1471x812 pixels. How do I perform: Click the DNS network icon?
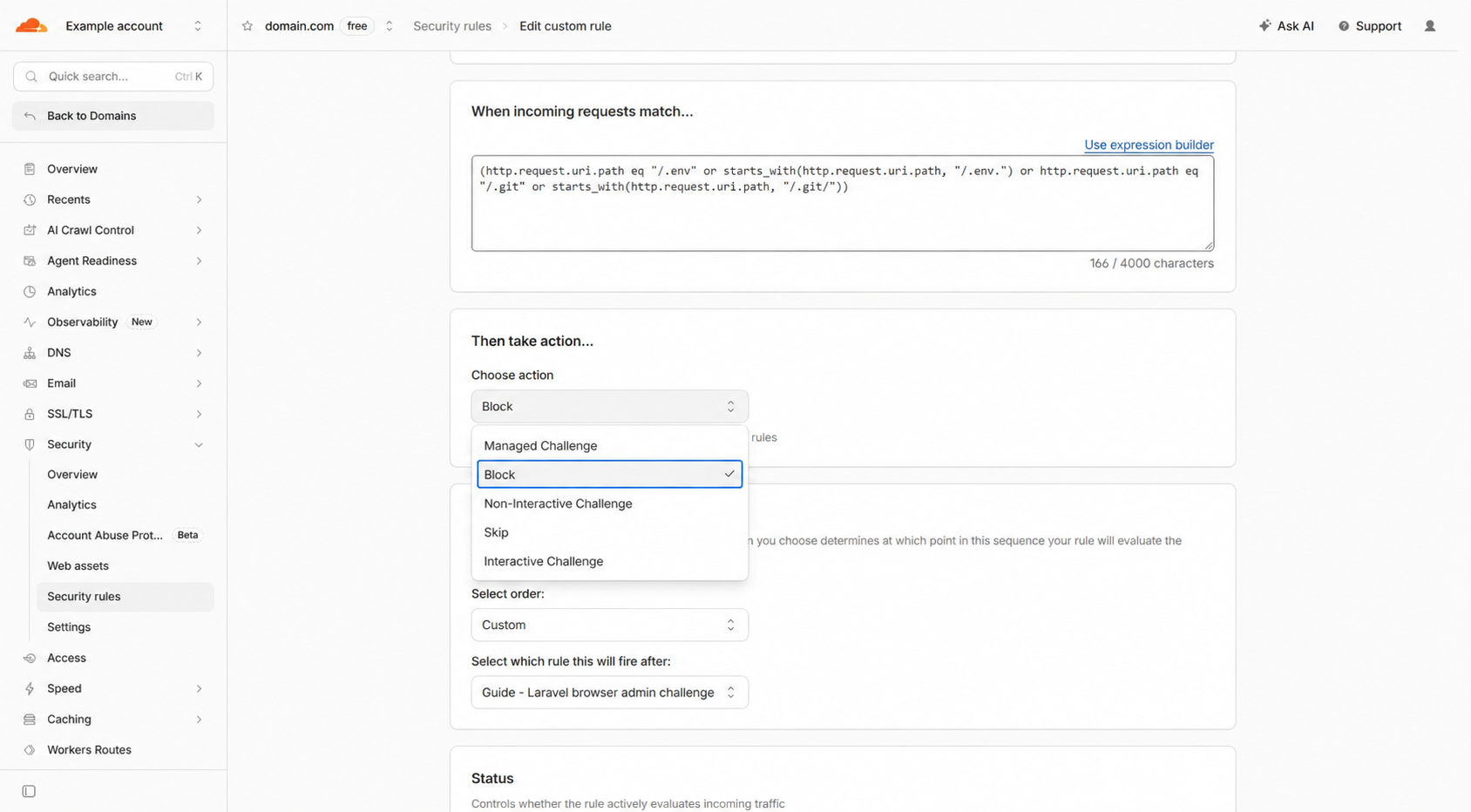pos(30,353)
